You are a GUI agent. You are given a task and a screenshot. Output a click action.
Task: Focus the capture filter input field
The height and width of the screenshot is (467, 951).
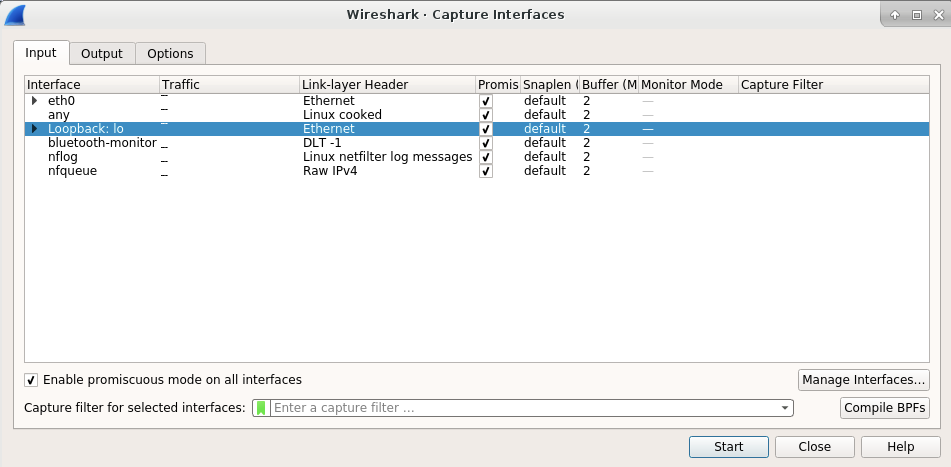coord(525,408)
